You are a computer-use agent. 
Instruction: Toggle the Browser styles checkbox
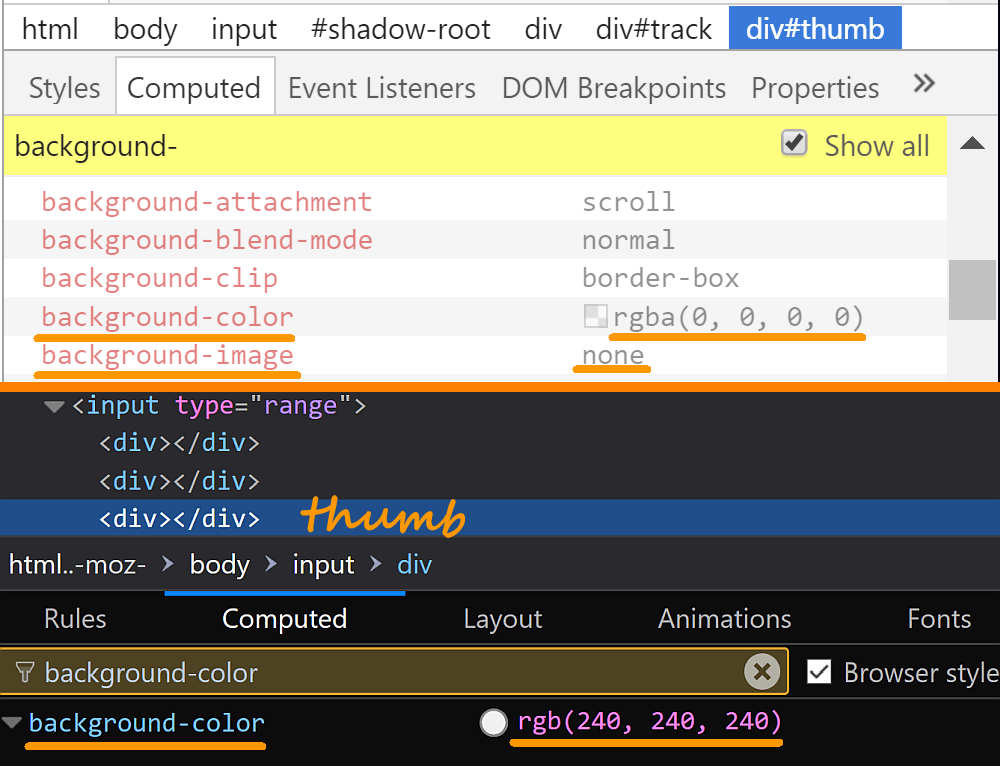coord(819,672)
